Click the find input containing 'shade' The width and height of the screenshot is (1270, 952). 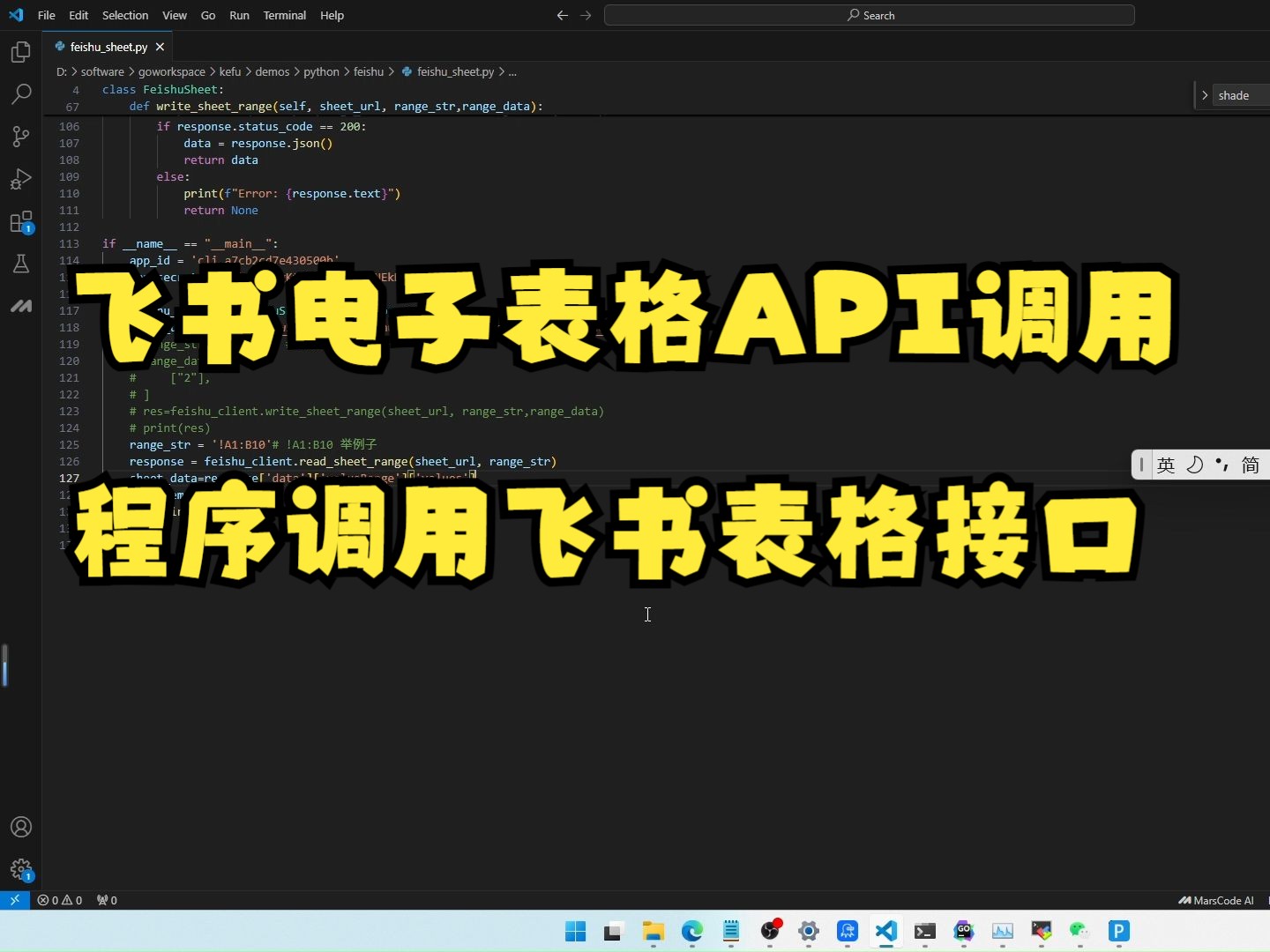click(x=1242, y=95)
